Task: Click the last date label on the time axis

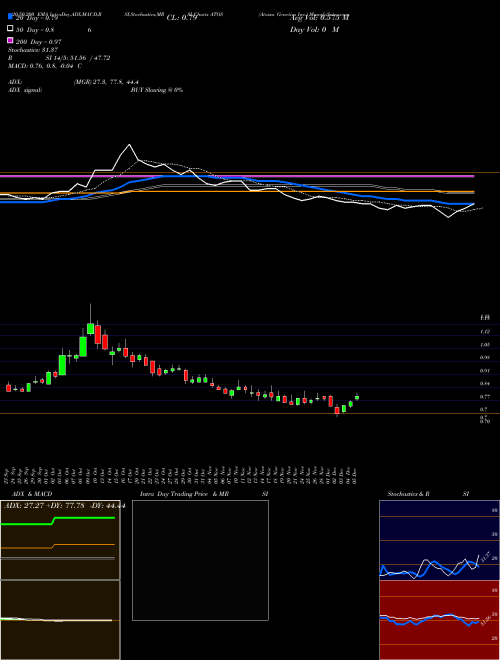Action: click(x=355, y=476)
